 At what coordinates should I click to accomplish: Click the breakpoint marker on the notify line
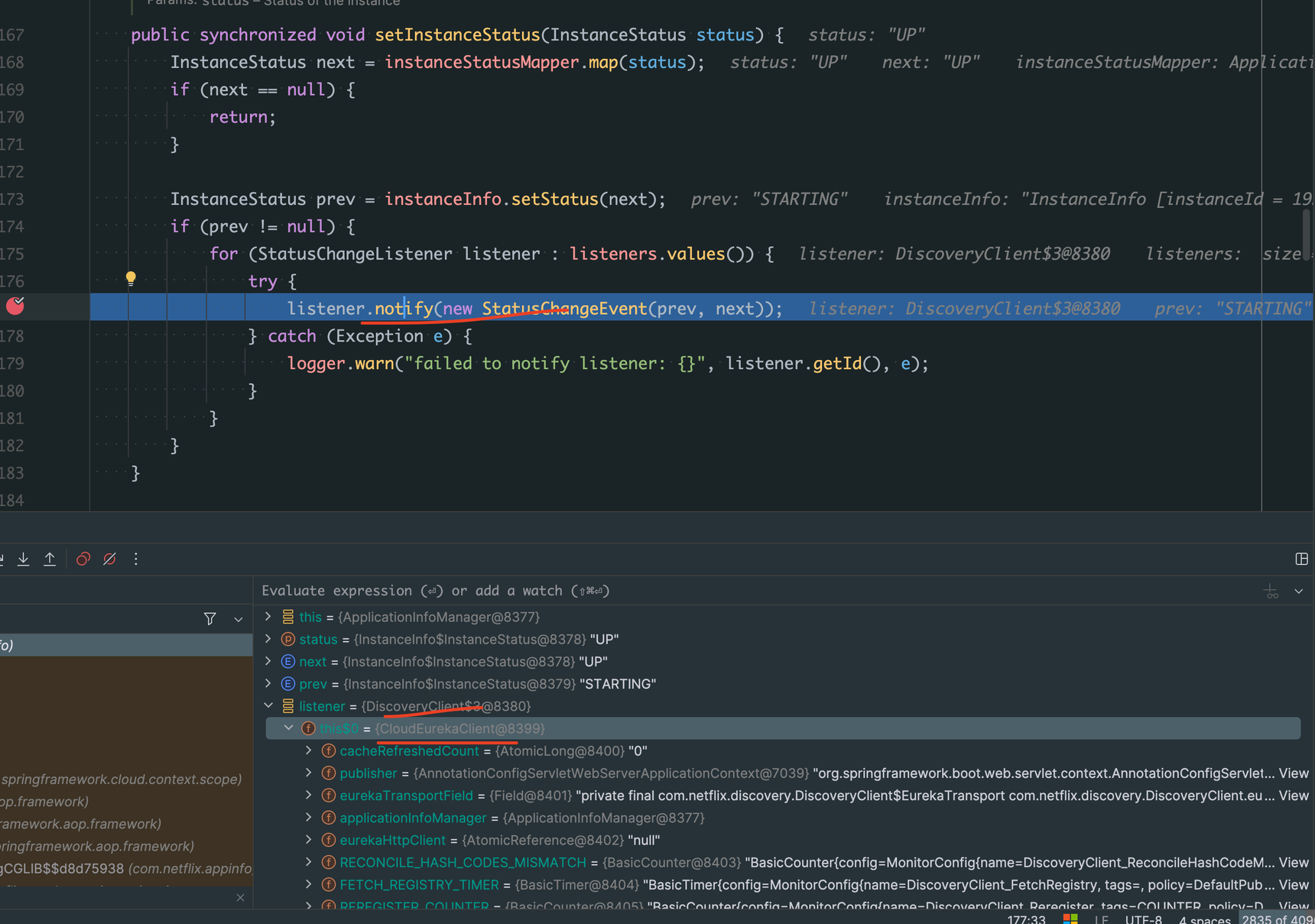click(x=15, y=306)
